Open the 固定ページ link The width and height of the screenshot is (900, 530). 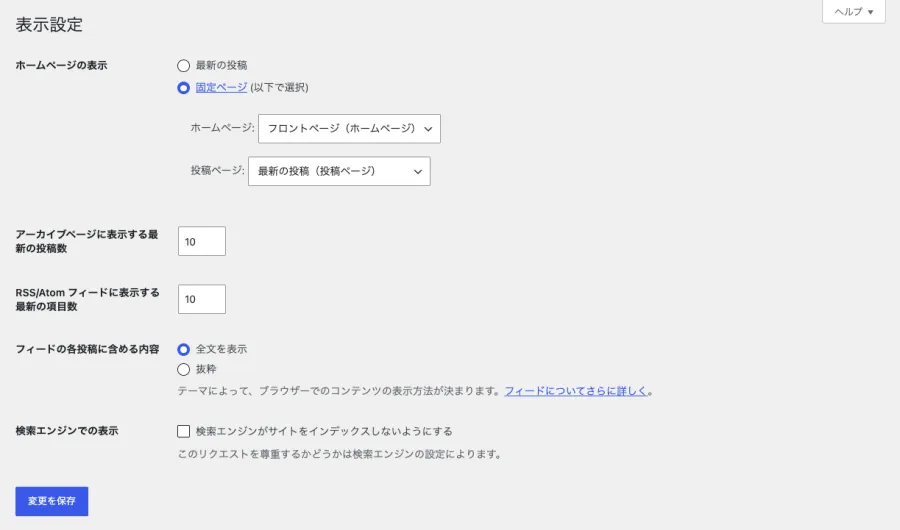221,87
